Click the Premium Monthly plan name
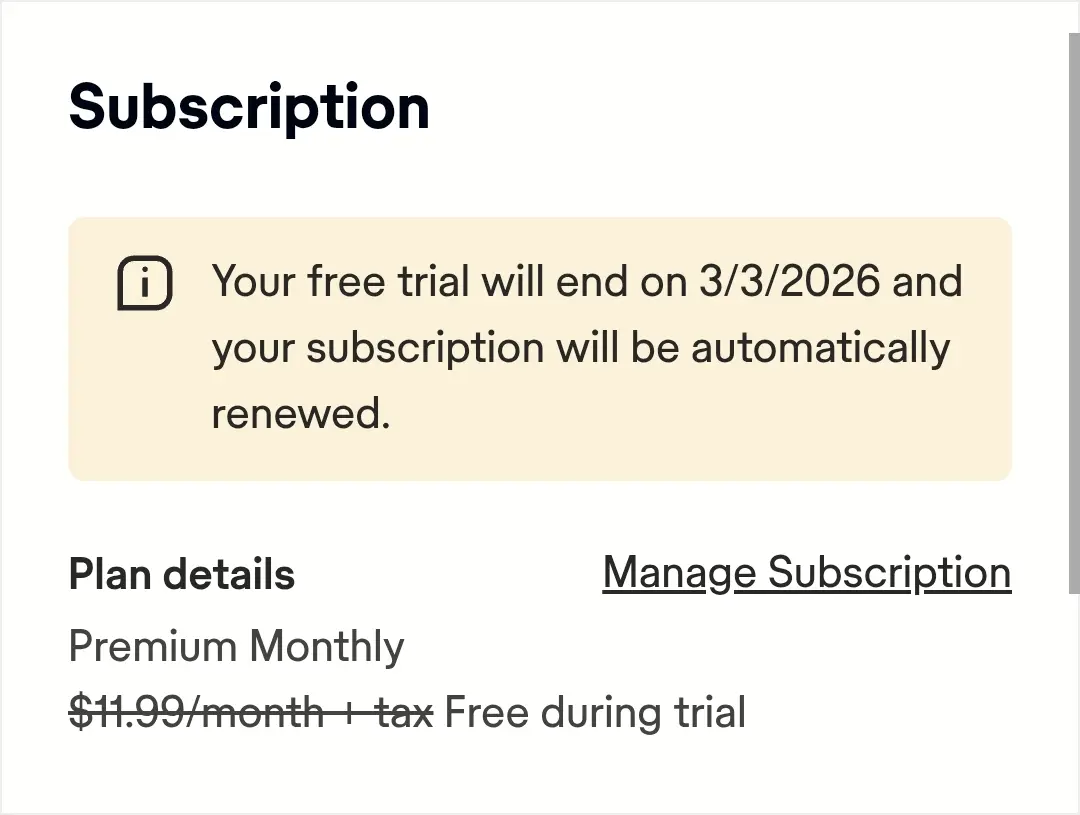 pos(236,646)
